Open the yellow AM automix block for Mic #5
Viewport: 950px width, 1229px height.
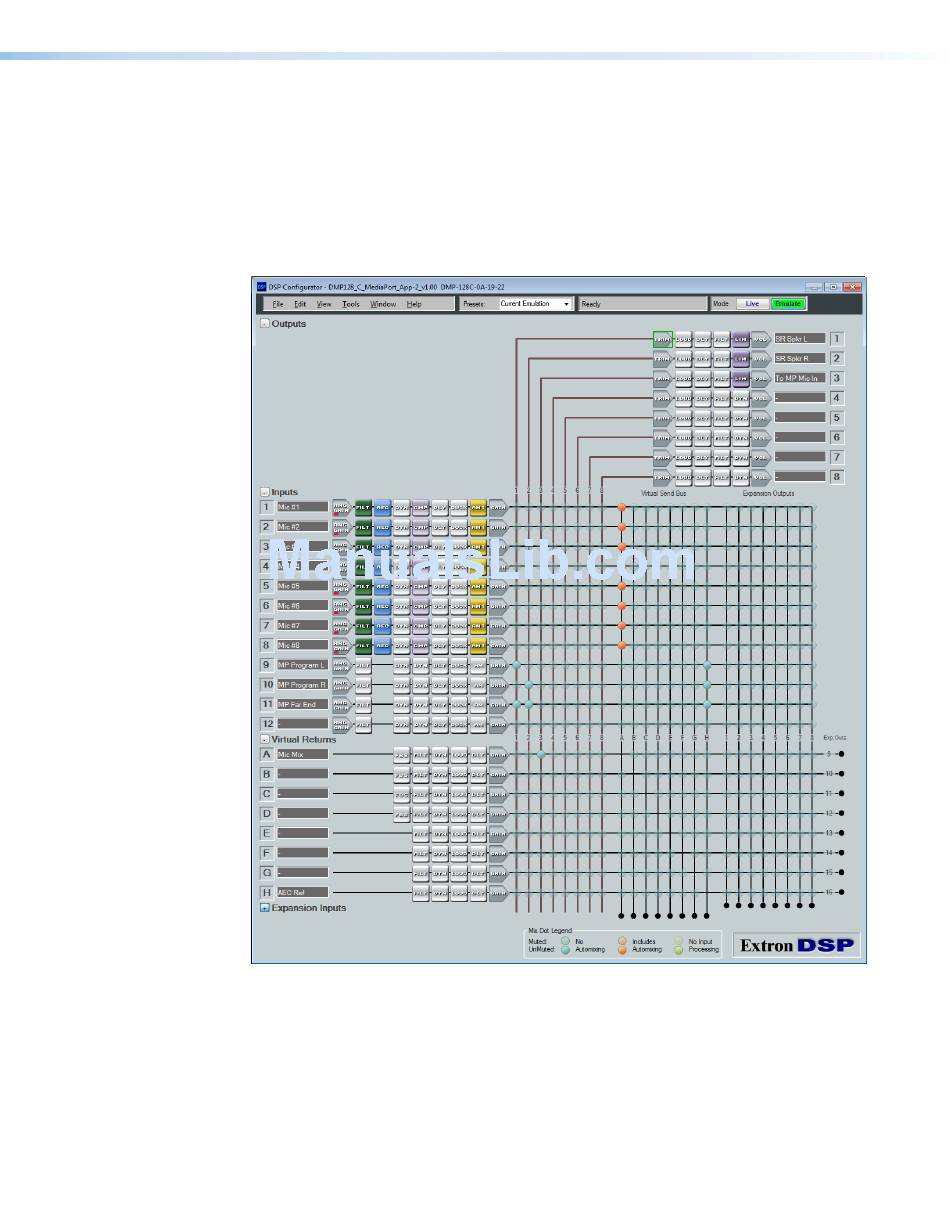click(478, 586)
